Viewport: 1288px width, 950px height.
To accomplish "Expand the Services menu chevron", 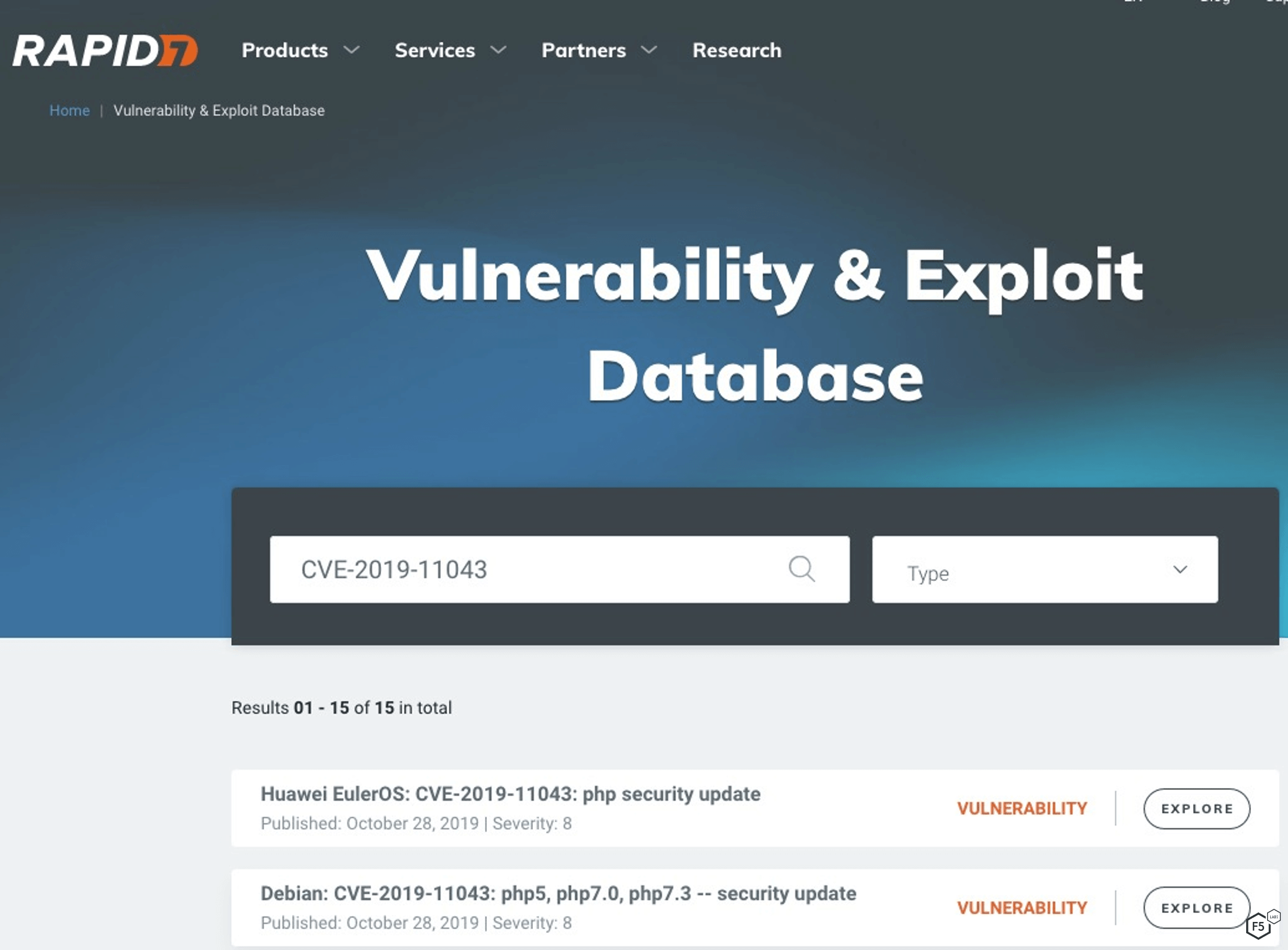I will tap(498, 50).
